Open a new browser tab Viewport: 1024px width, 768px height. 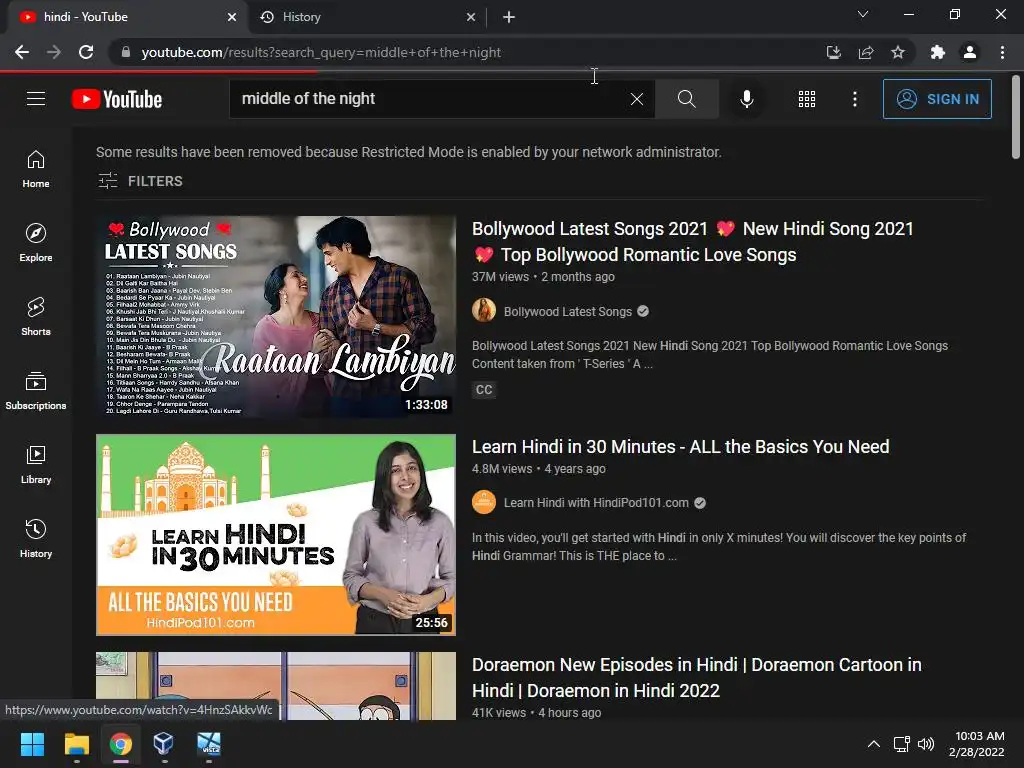(x=509, y=17)
